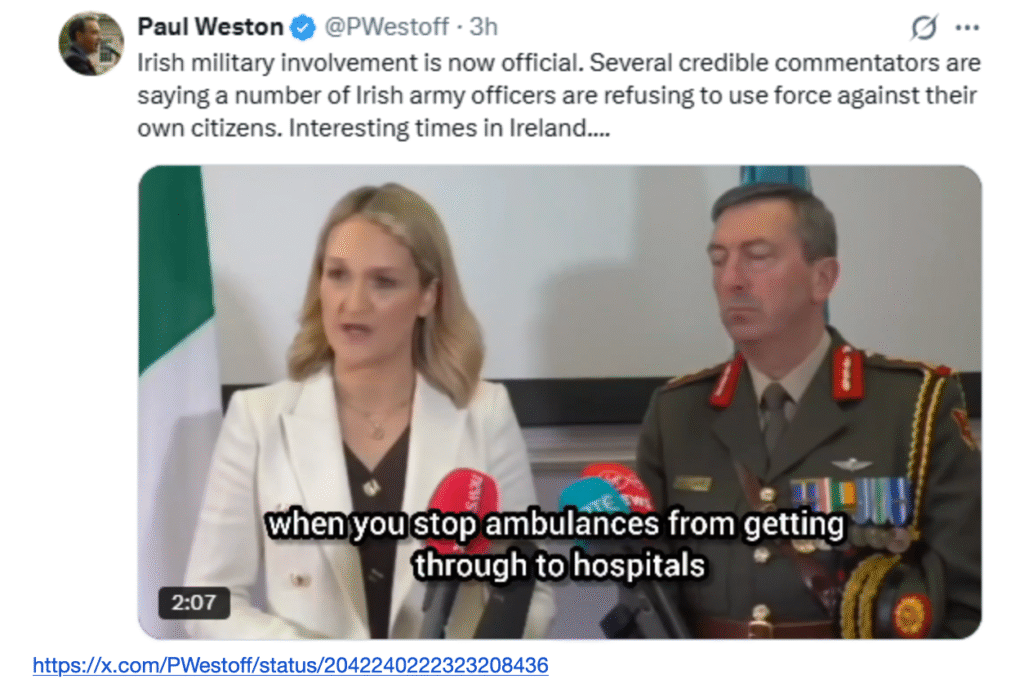Screen dimensions: 1024x697
Task: Play the embedded press conference video
Action: point(560,402)
